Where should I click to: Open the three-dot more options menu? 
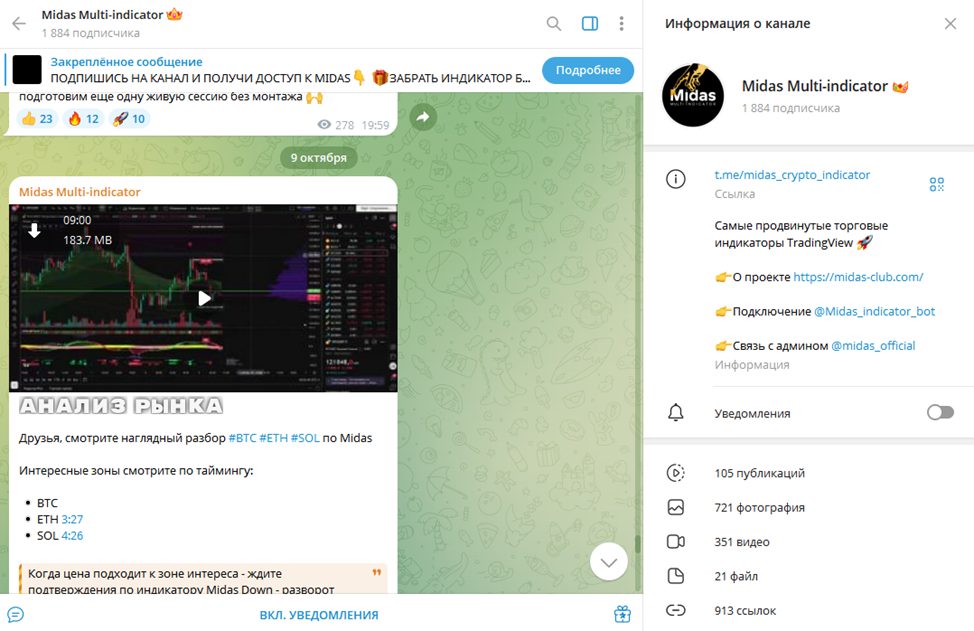[621, 24]
